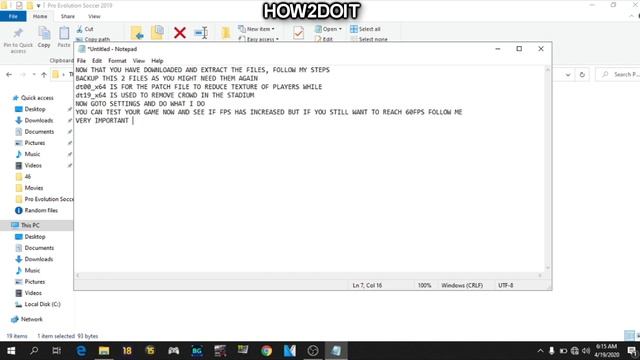Screen dimensions: 640x360
Task: Click the Explorer search box
Action: 618,74
